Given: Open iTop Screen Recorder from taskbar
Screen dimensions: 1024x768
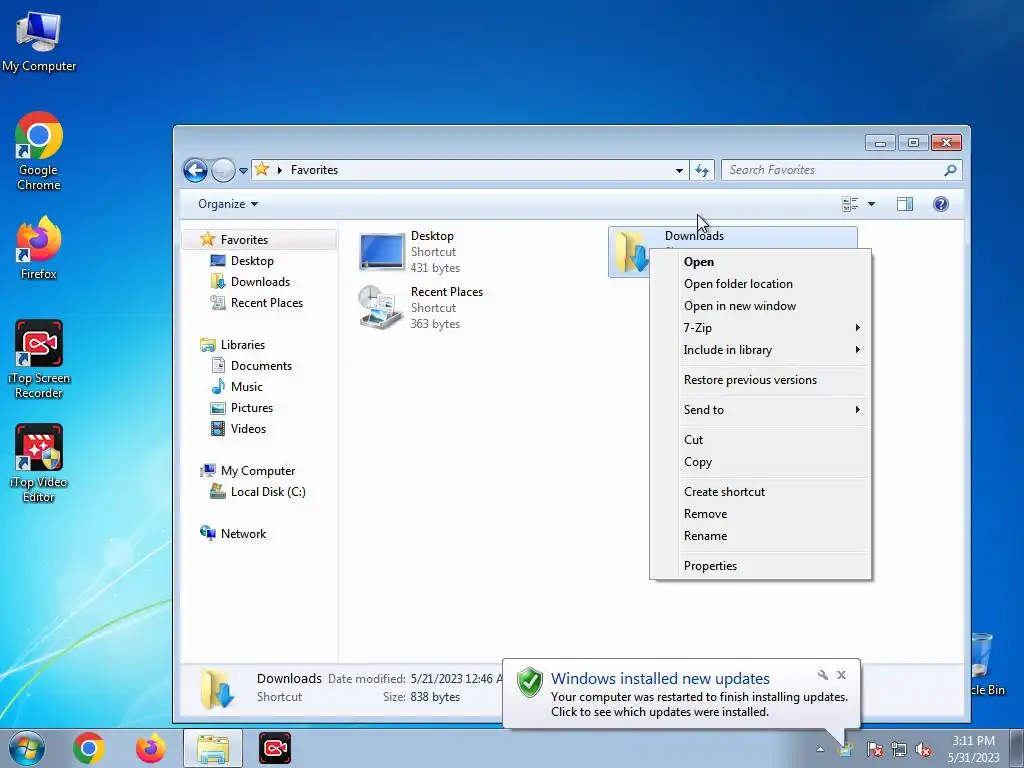Looking at the screenshot, I should (x=275, y=748).
